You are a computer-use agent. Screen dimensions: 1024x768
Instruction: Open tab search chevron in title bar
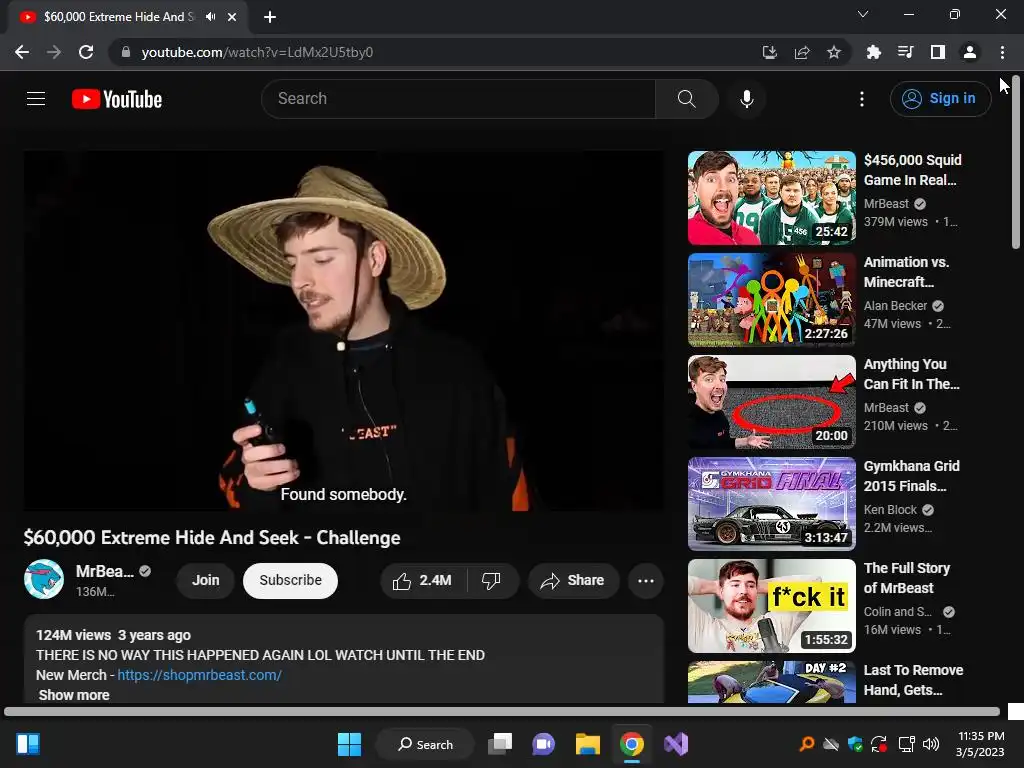(863, 14)
